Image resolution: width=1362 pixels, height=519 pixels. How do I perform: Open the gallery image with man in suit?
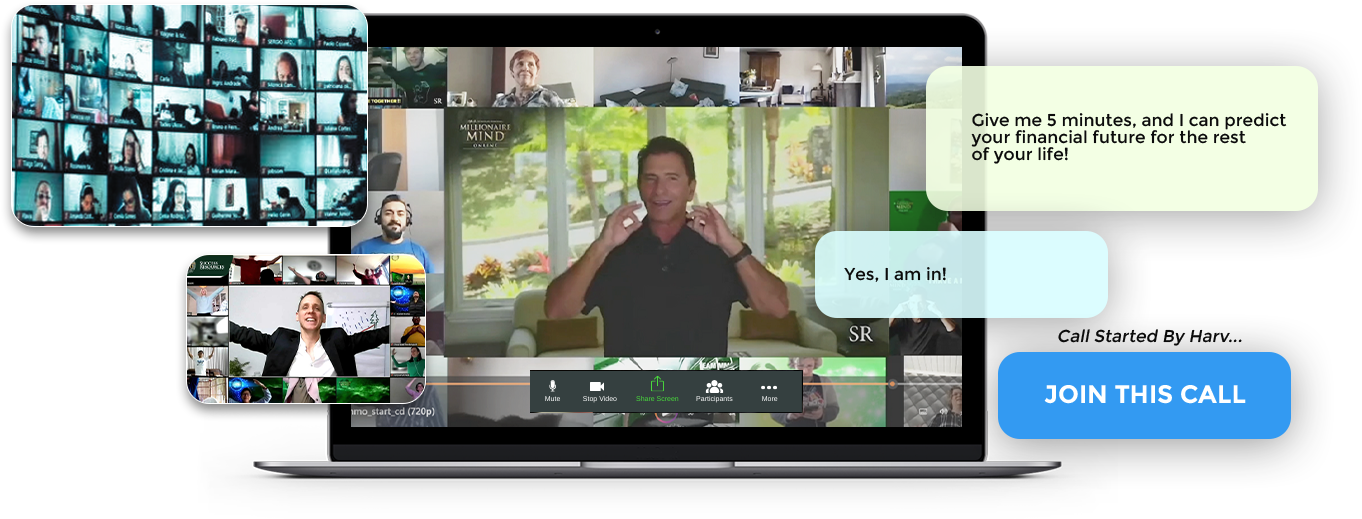[305, 330]
